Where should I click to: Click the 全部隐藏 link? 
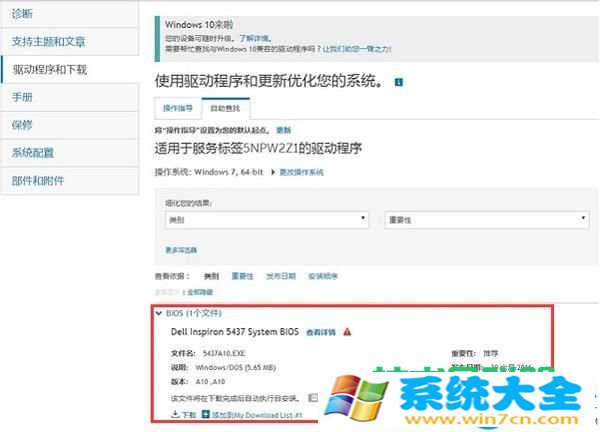click(200, 292)
